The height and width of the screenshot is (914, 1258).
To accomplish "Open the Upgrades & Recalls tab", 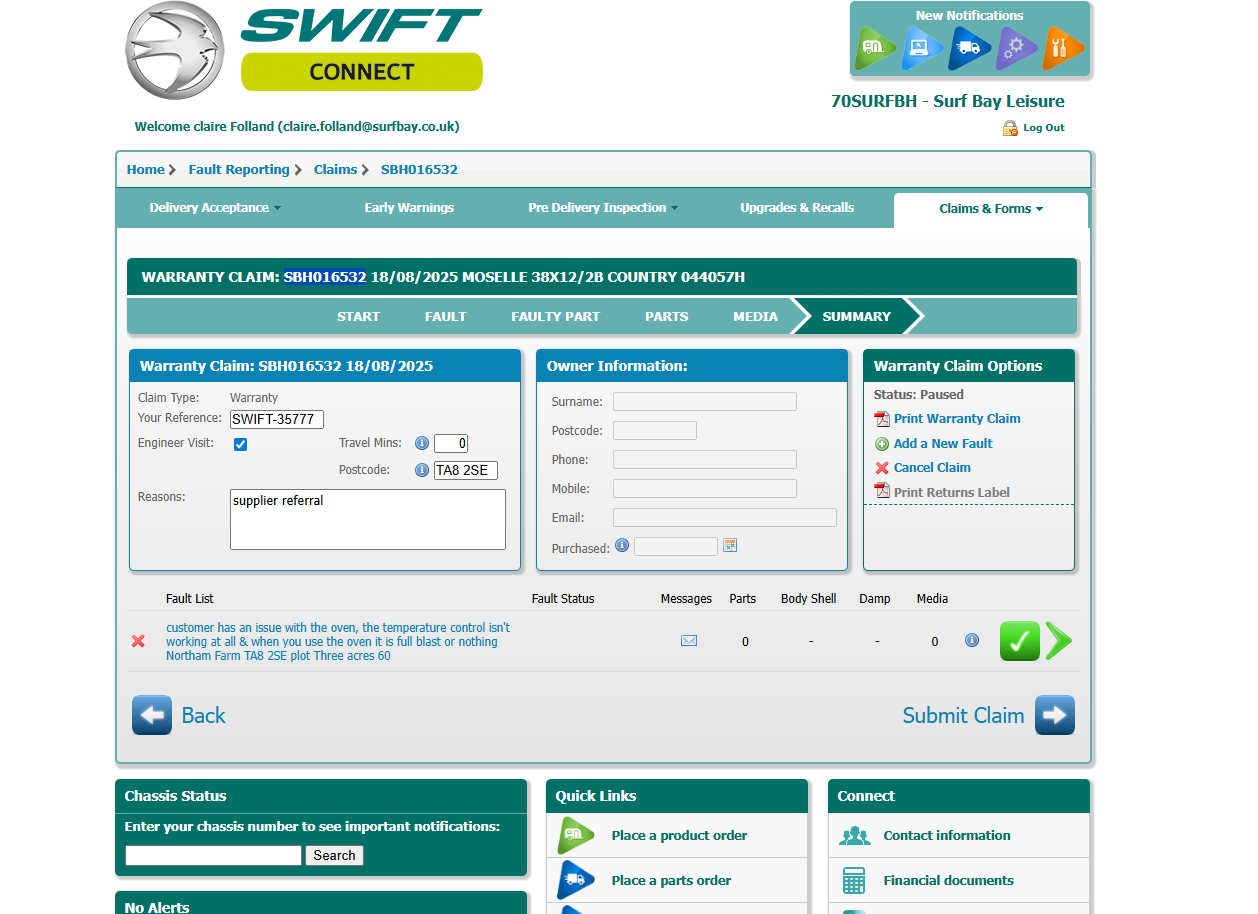I will point(797,208).
